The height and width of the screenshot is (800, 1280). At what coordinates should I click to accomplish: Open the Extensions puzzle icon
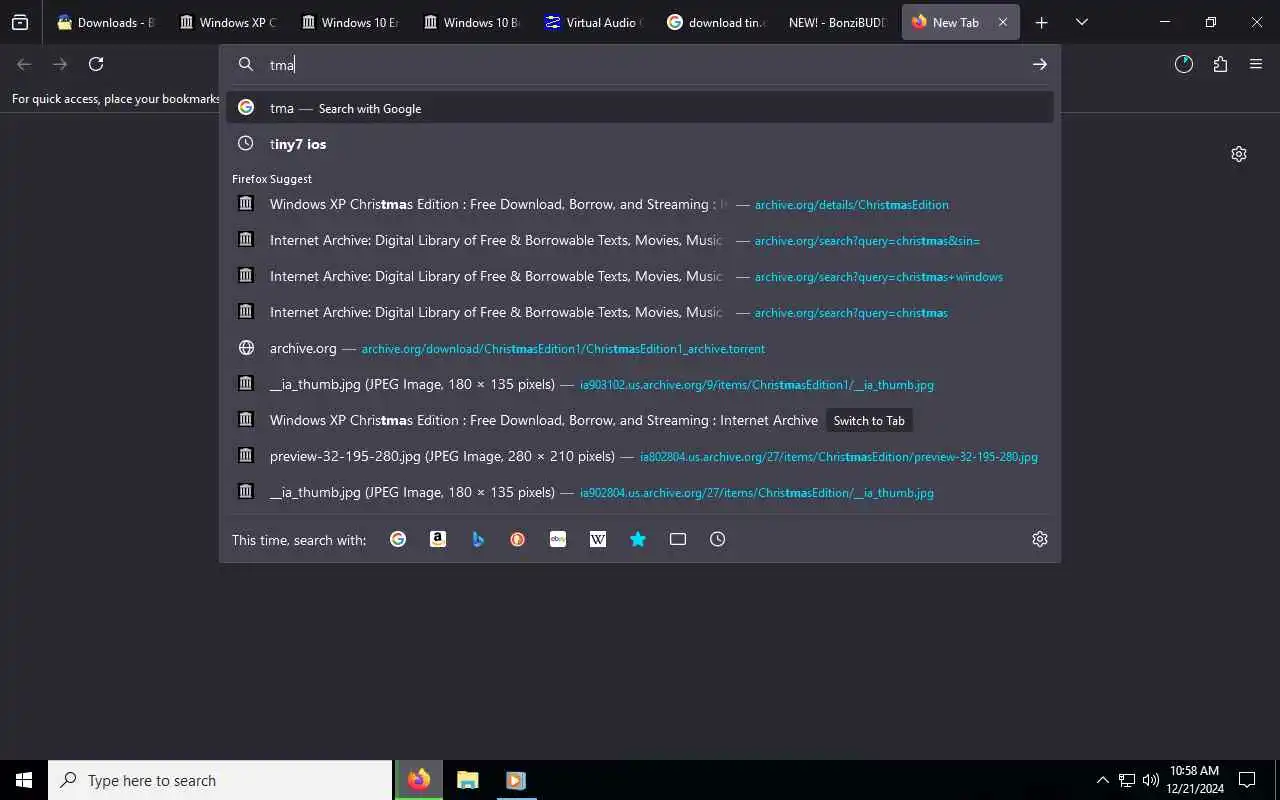coord(1220,64)
